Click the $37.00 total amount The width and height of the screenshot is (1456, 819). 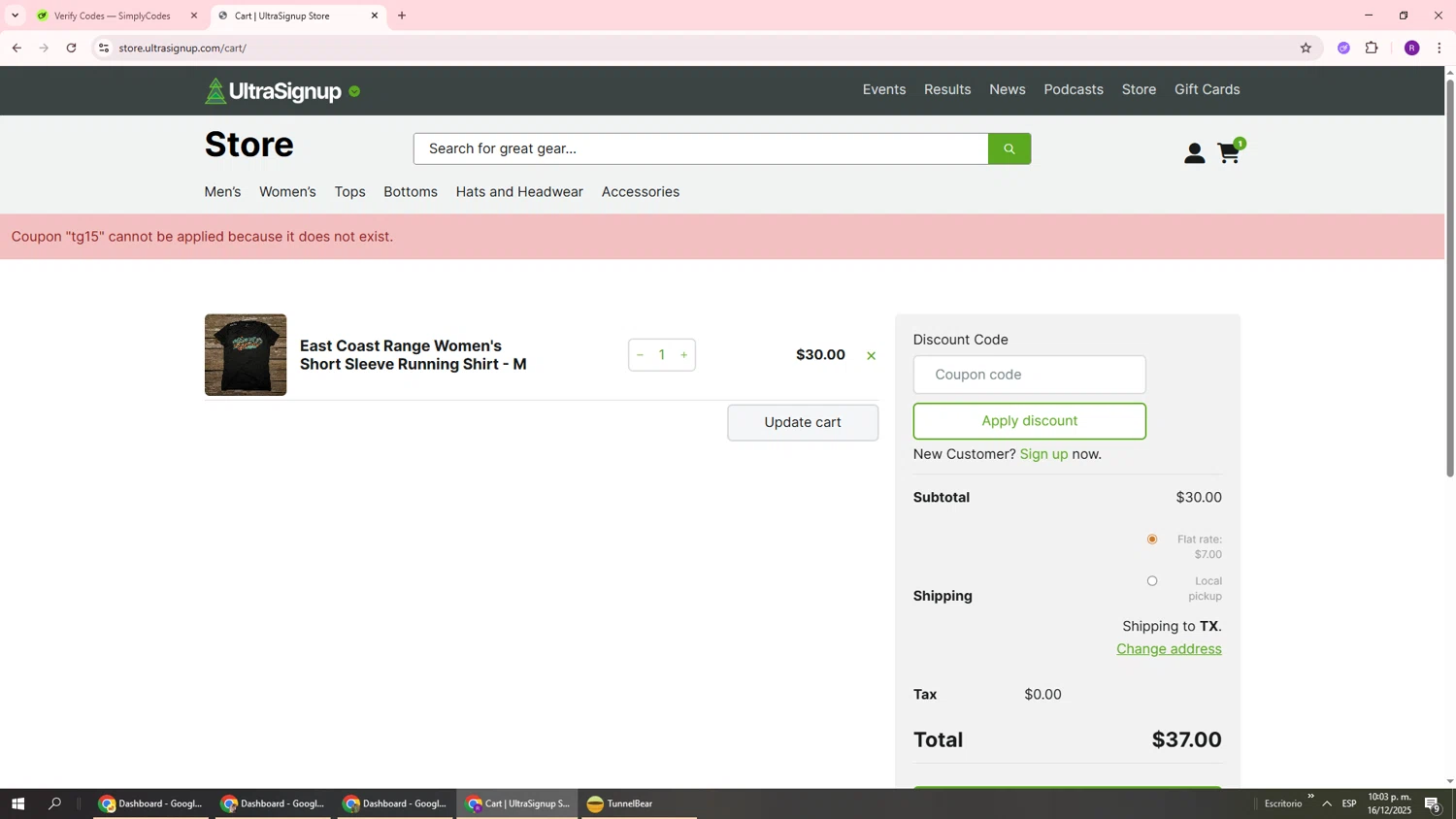1186,739
